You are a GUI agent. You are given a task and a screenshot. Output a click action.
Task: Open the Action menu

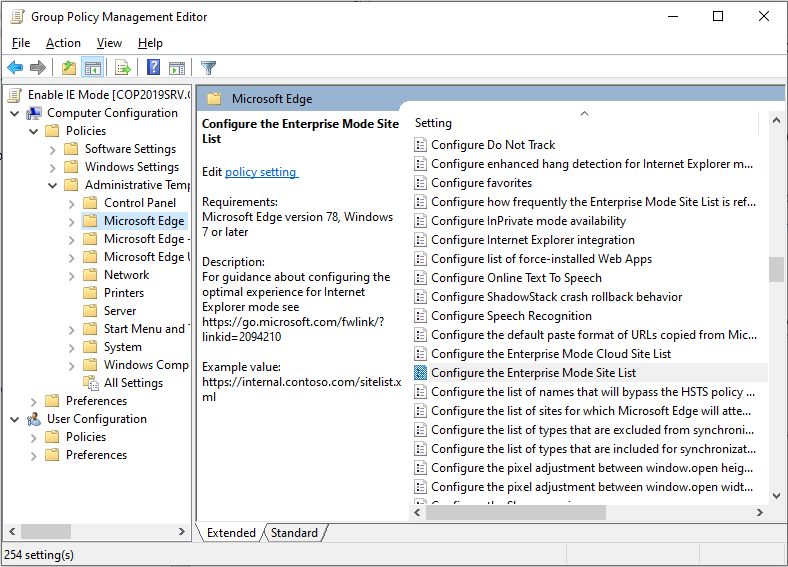tap(63, 43)
